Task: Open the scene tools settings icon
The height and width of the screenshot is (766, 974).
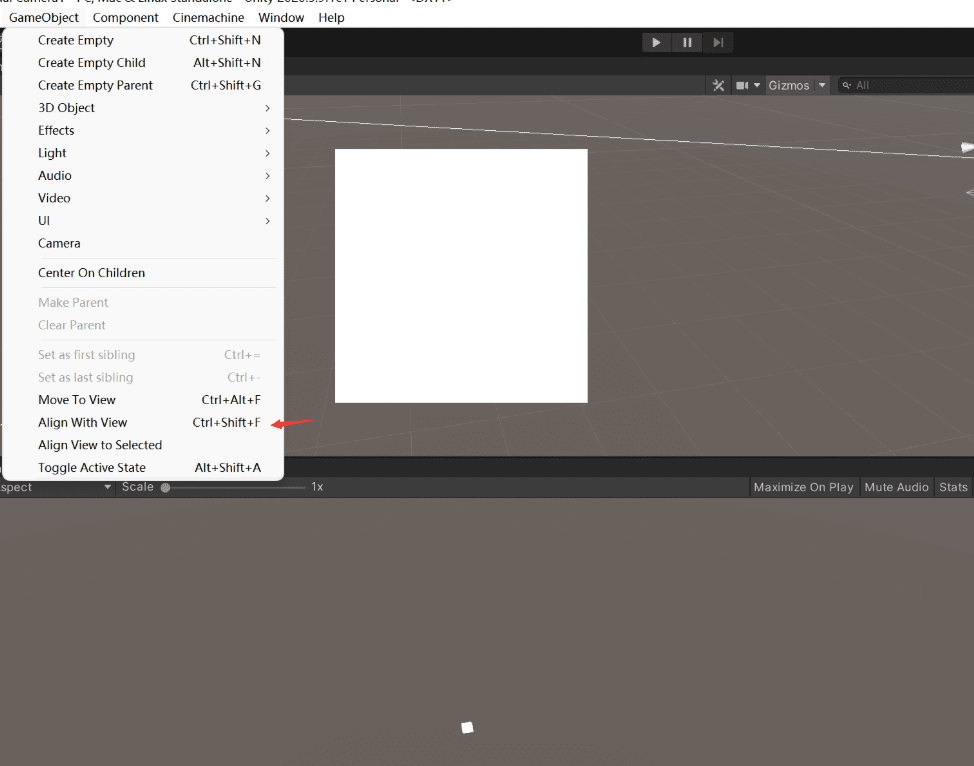Action: pyautogui.click(x=718, y=86)
